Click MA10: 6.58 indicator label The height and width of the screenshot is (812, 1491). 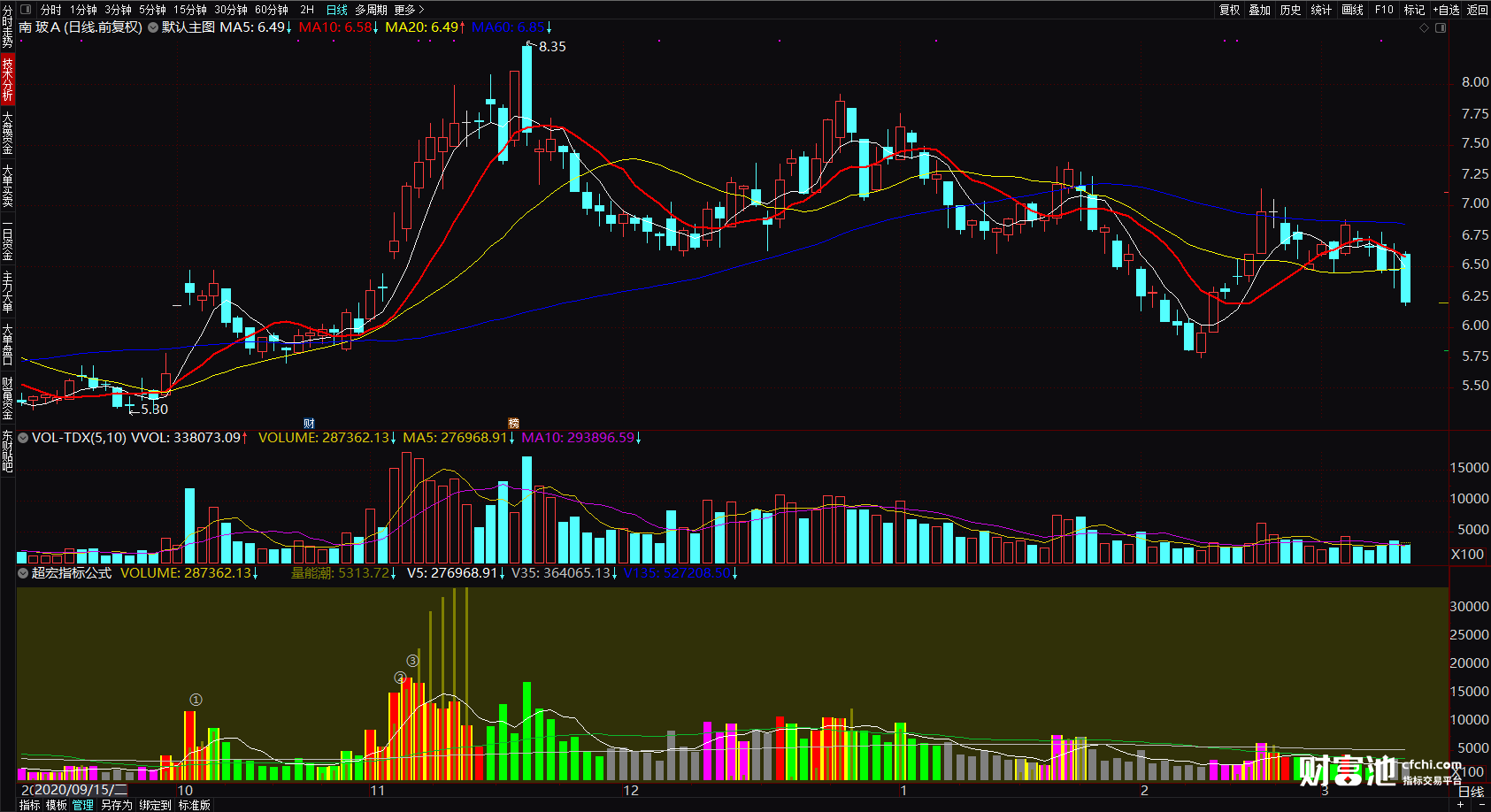338,27
